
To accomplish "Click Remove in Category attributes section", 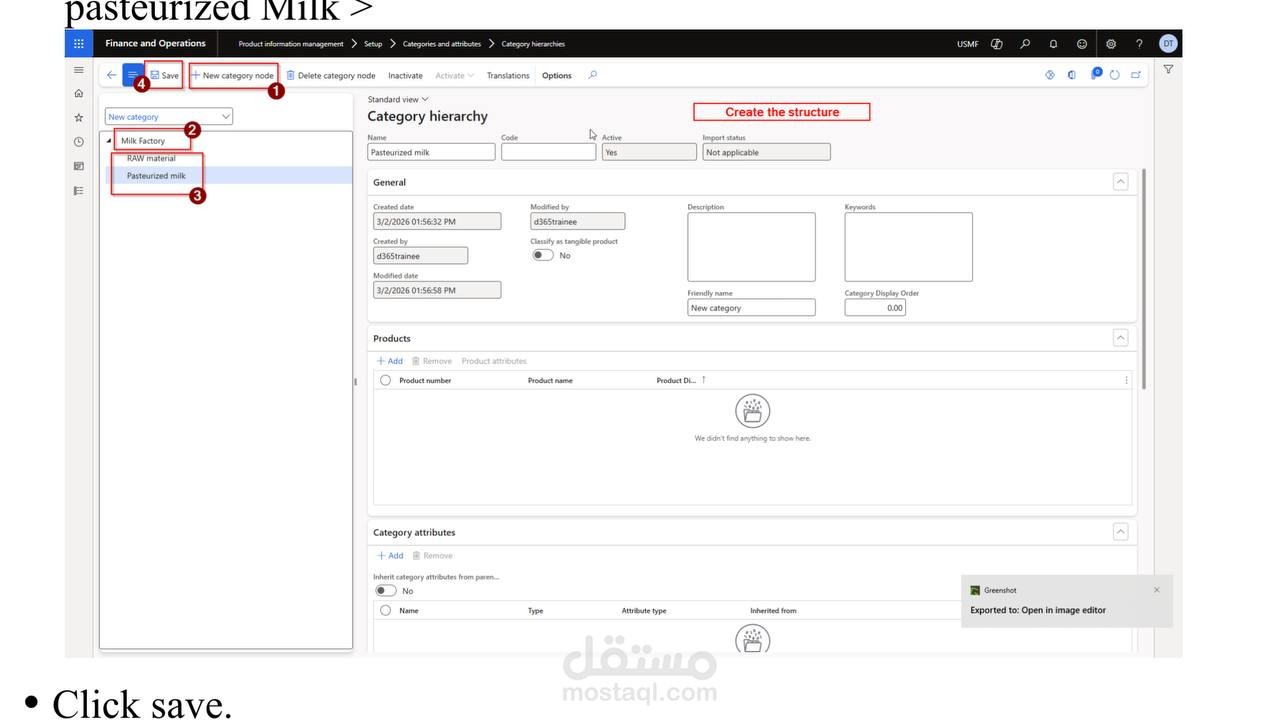I will 432,555.
